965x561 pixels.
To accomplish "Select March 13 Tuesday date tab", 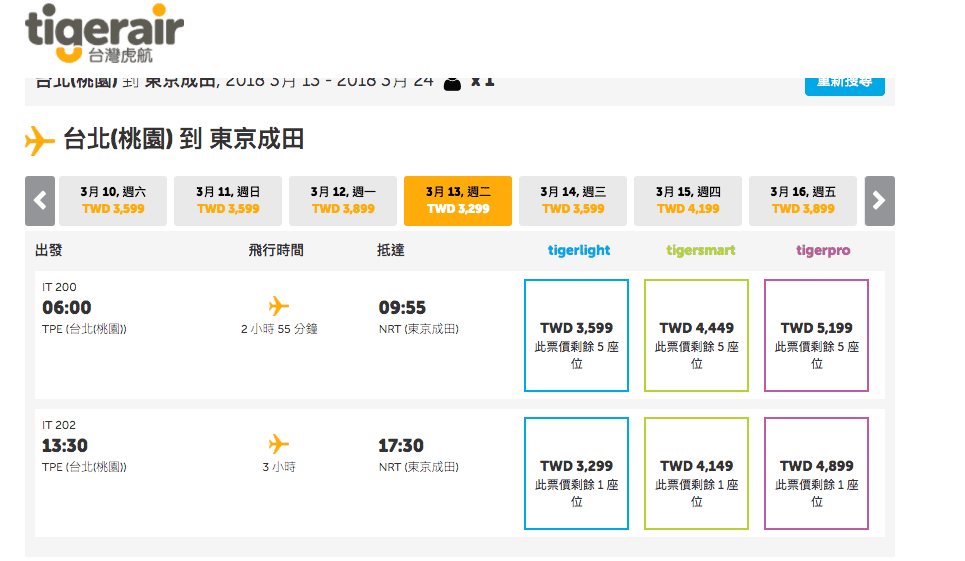I will tap(458, 201).
